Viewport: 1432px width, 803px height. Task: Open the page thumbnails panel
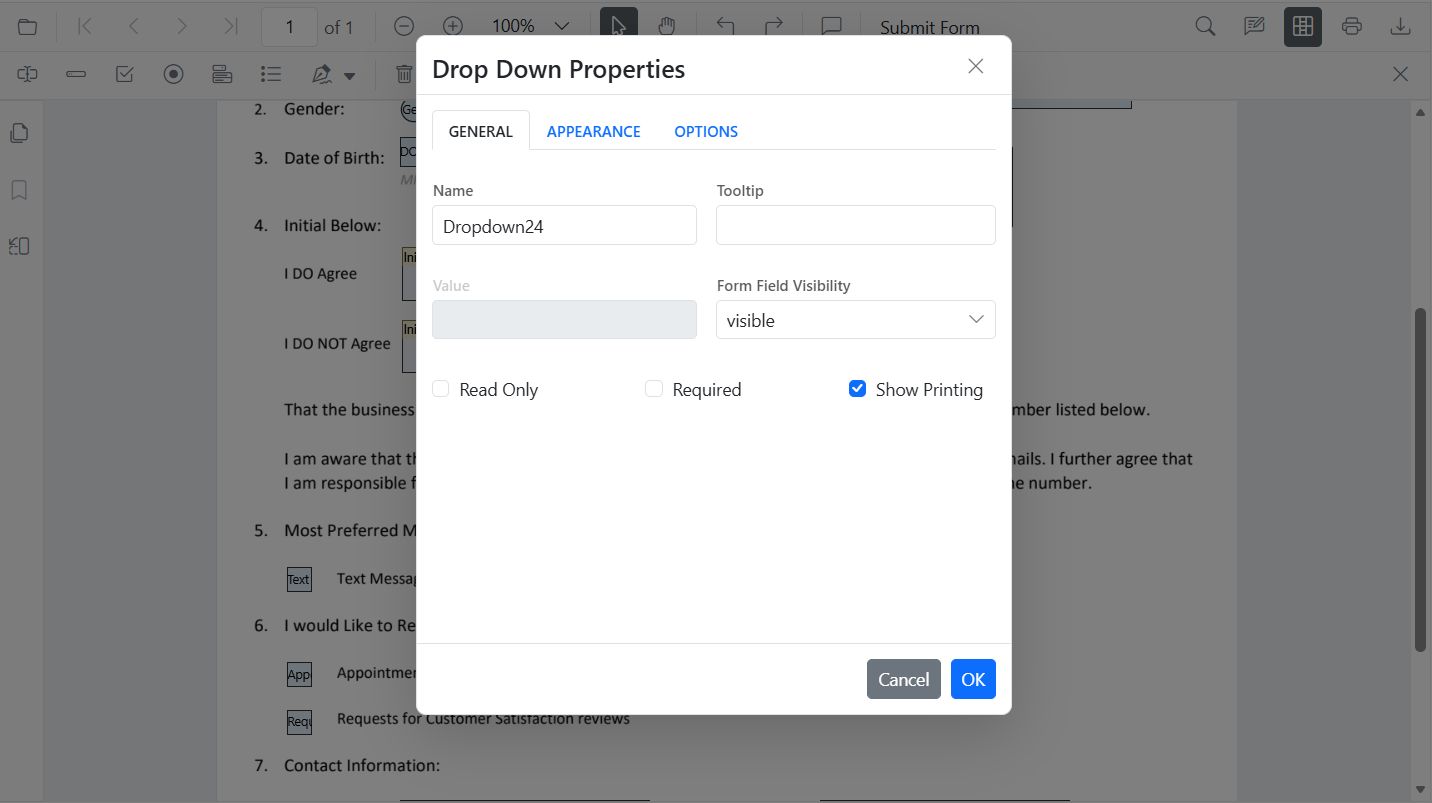click(x=19, y=133)
